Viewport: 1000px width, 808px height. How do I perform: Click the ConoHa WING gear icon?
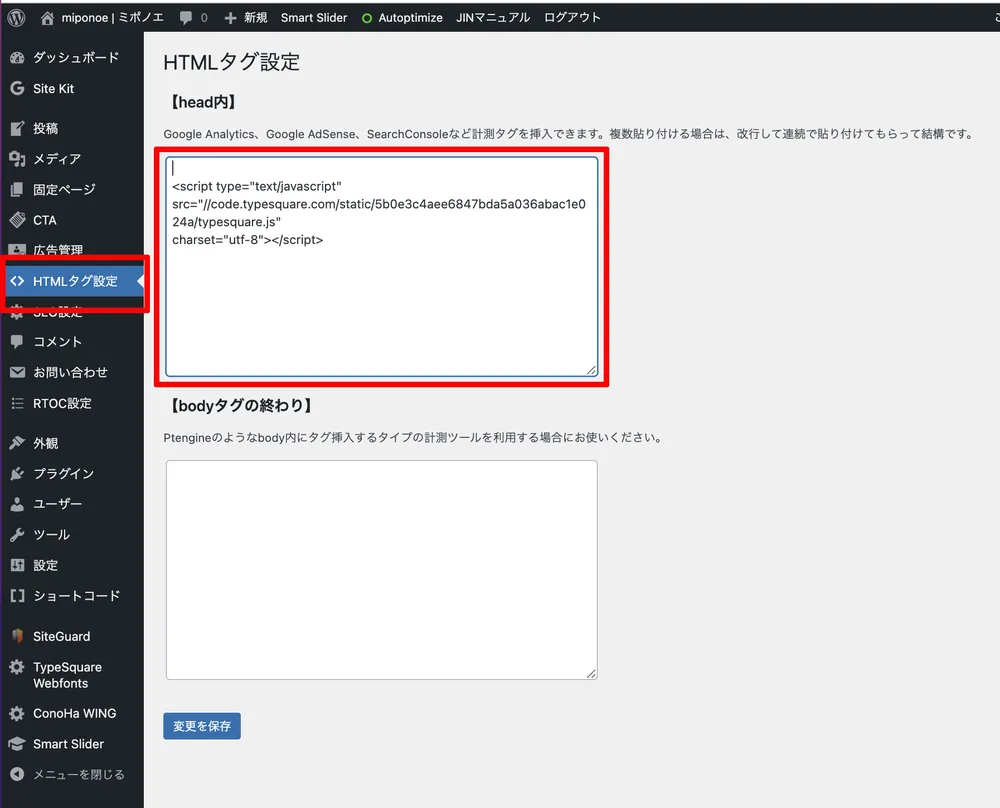point(17,714)
